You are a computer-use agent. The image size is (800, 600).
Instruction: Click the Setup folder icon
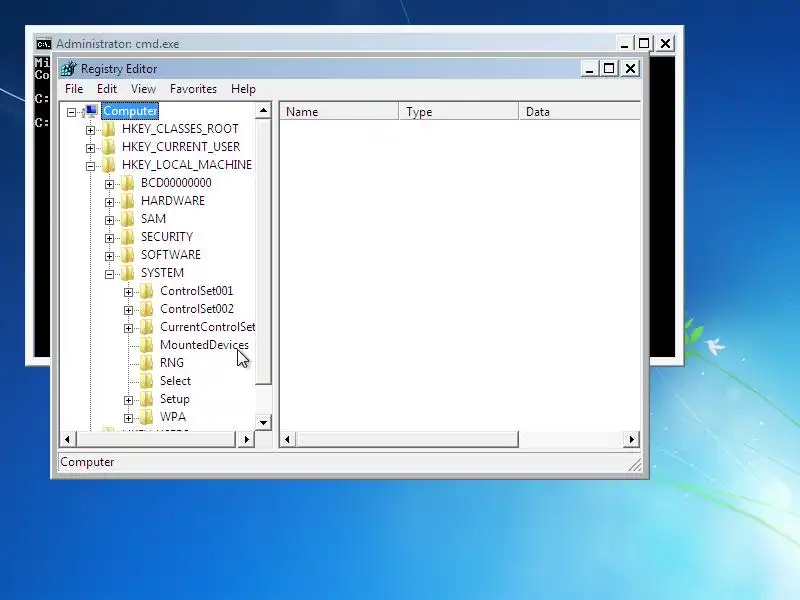coord(147,399)
